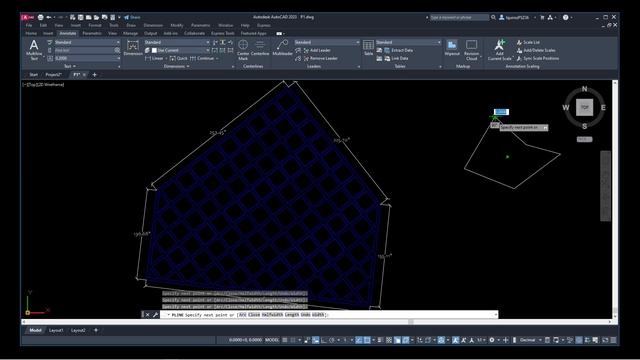The width and height of the screenshot is (640, 360).
Task: Insert a Center Mark
Action: (x=243, y=50)
